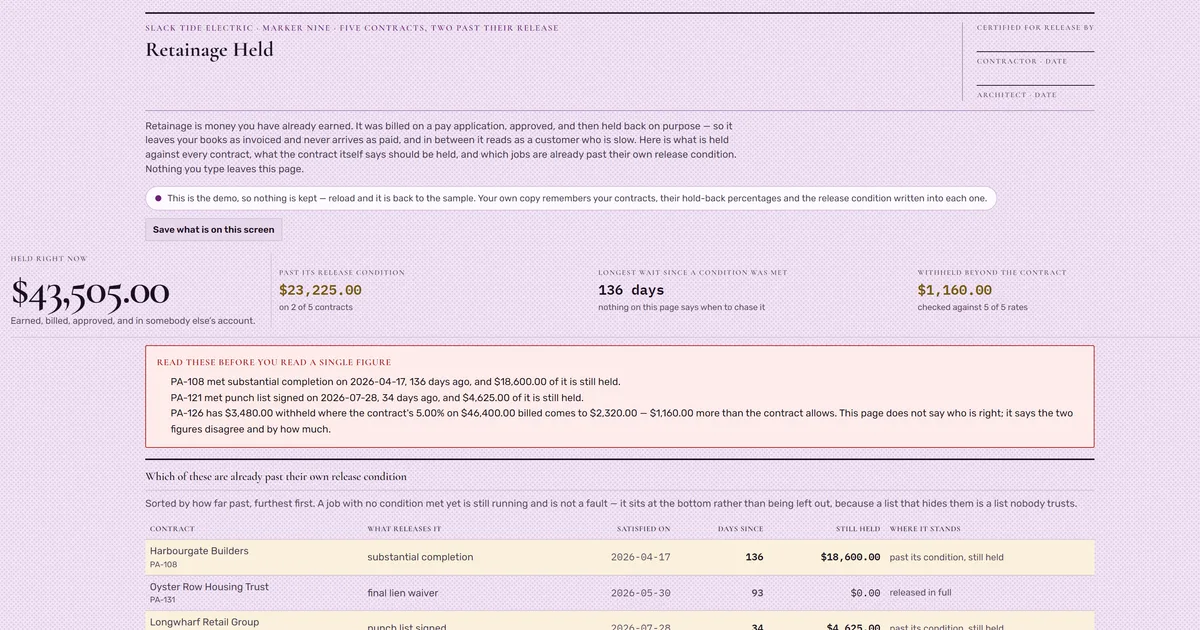Image resolution: width=1200 pixels, height=630 pixels.
Task: Click 'on 2 of 5 contracts' note
Action: click(316, 307)
